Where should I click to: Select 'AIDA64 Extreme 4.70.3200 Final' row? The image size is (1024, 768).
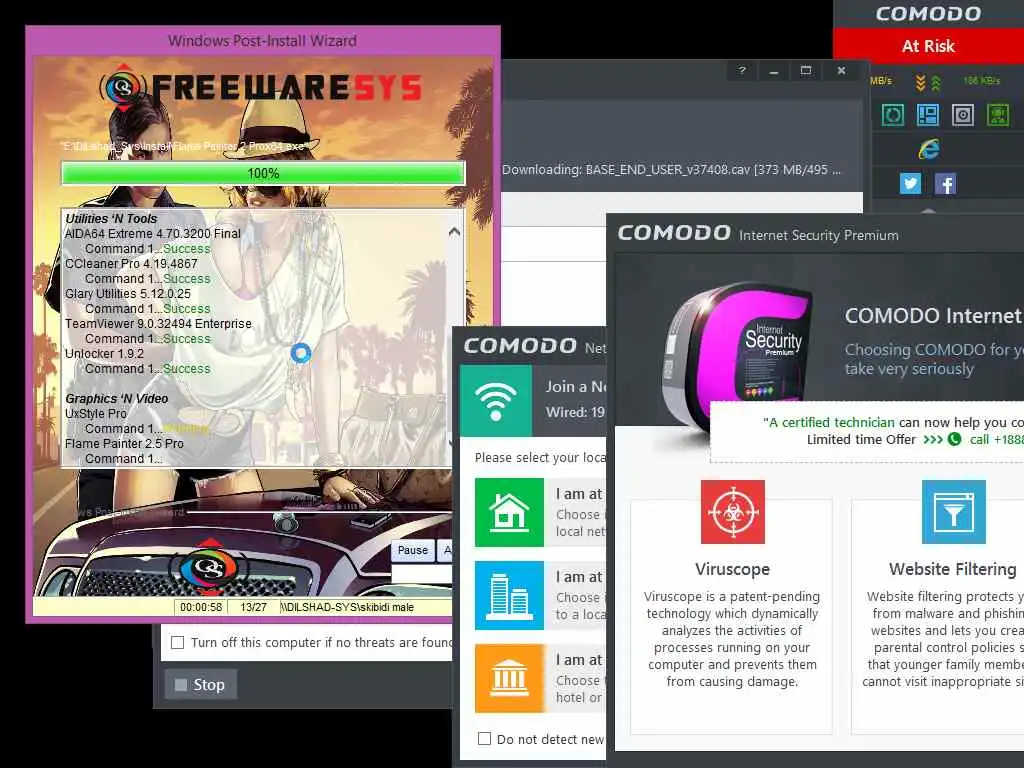click(x=153, y=234)
